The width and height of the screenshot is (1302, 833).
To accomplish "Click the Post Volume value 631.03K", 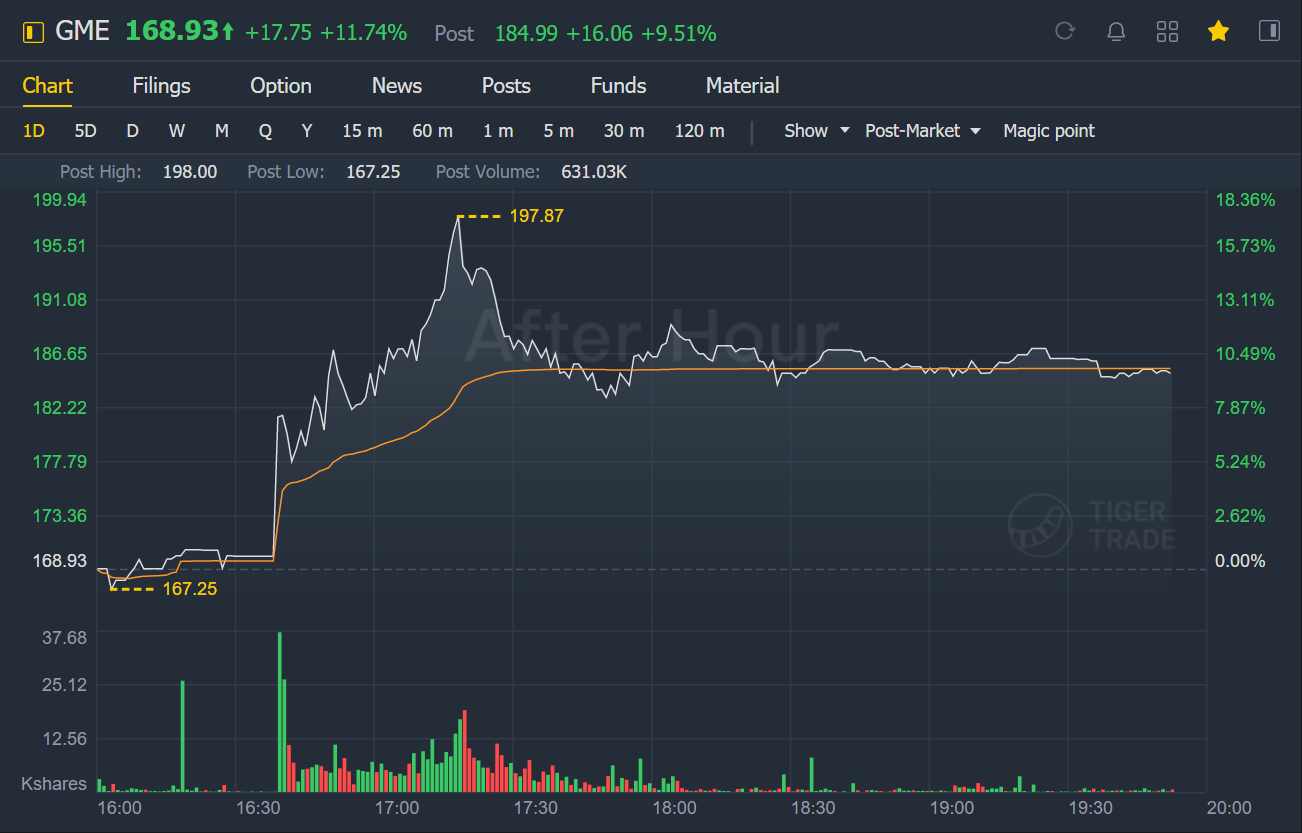I will pos(594,172).
